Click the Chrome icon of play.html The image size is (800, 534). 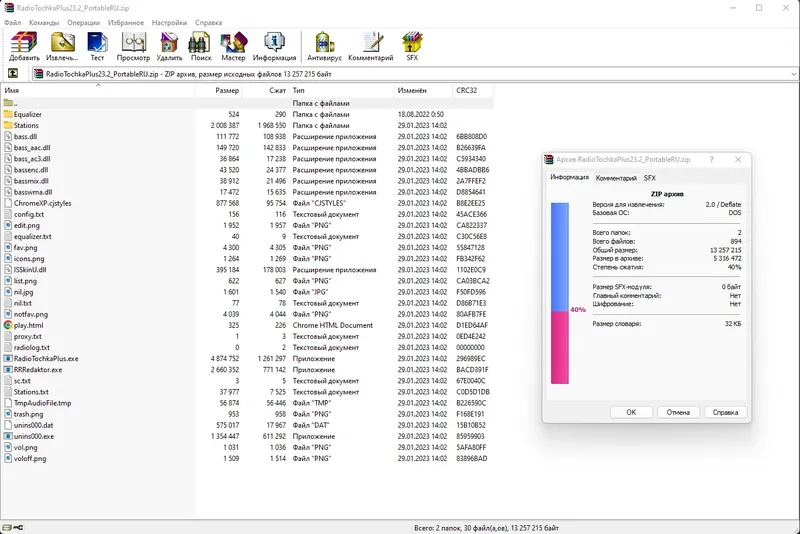click(8, 325)
